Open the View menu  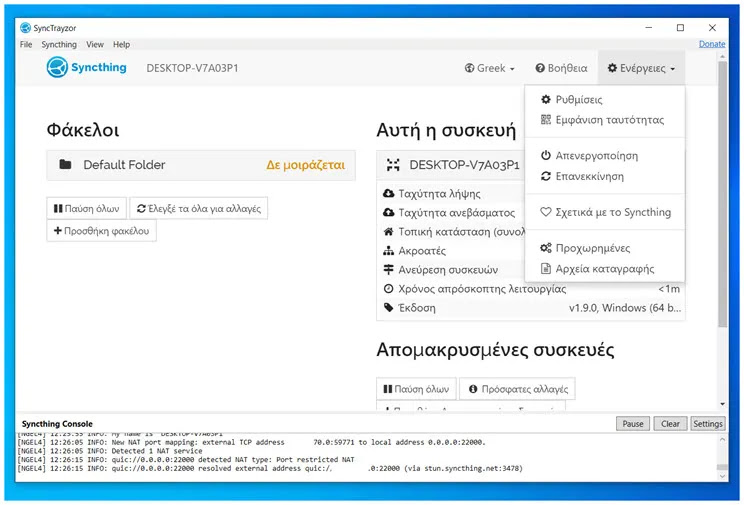(95, 44)
